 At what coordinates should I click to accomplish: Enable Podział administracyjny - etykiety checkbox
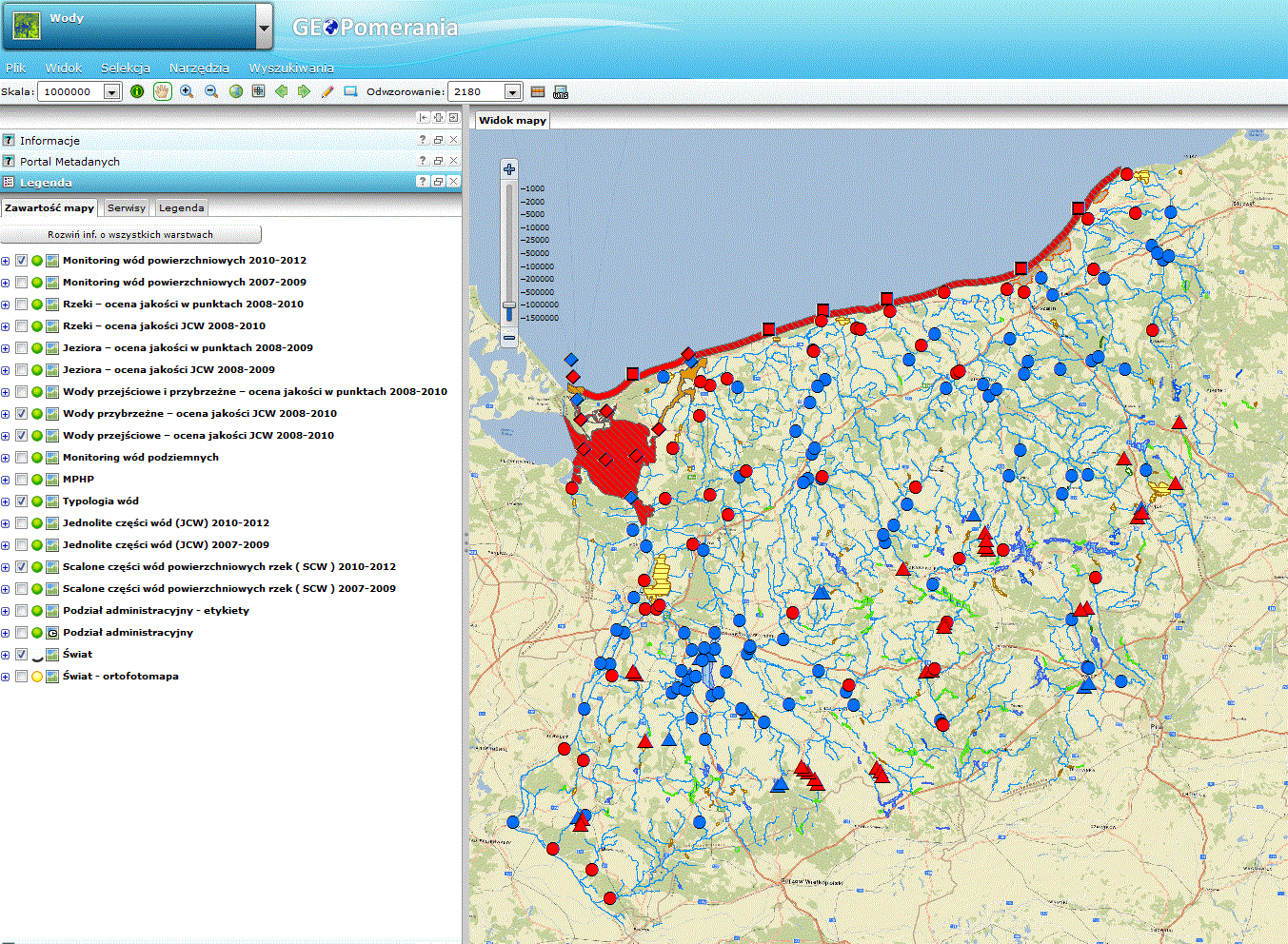click(21, 611)
